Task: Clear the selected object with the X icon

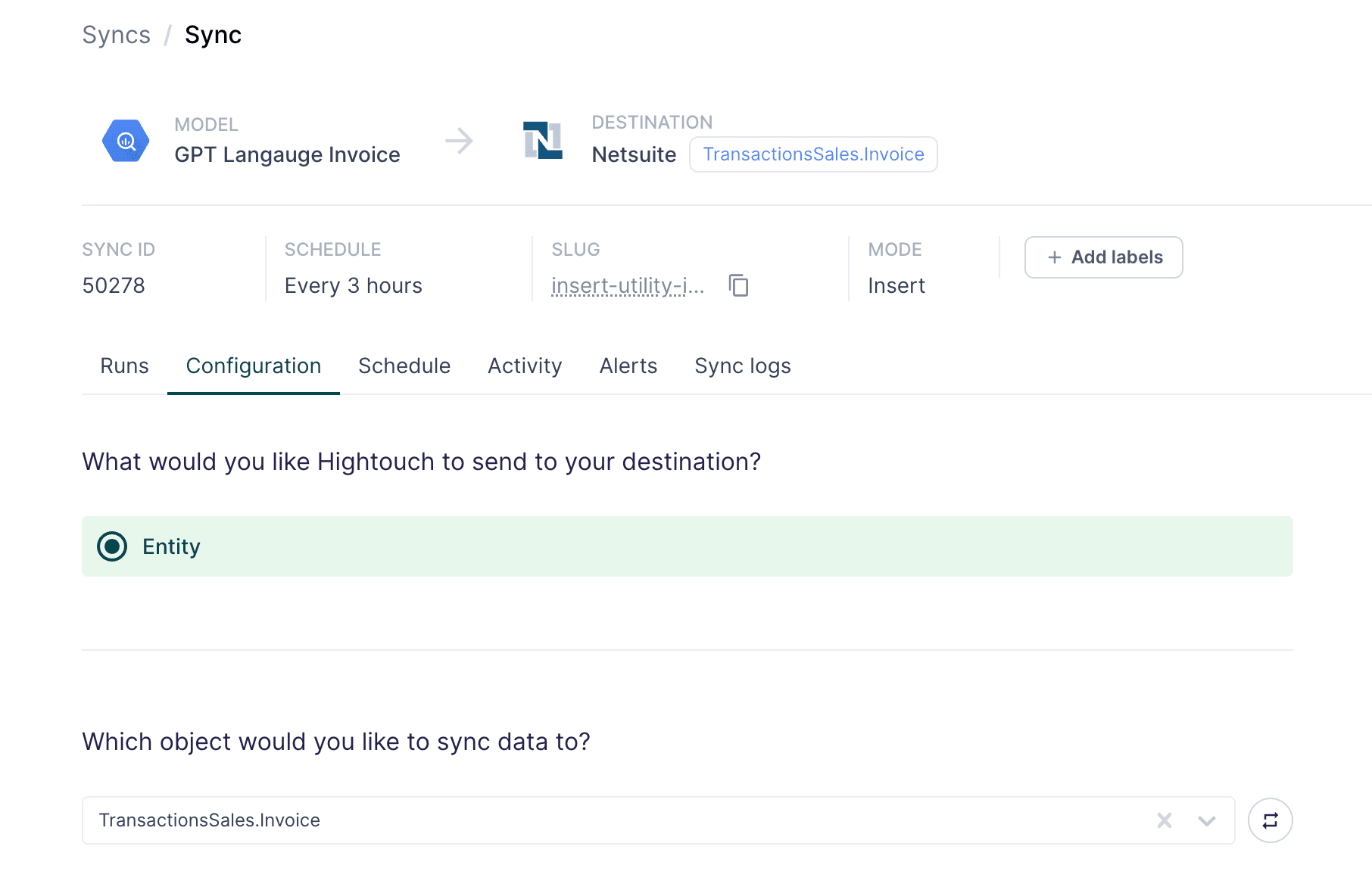Action: coord(1164,820)
